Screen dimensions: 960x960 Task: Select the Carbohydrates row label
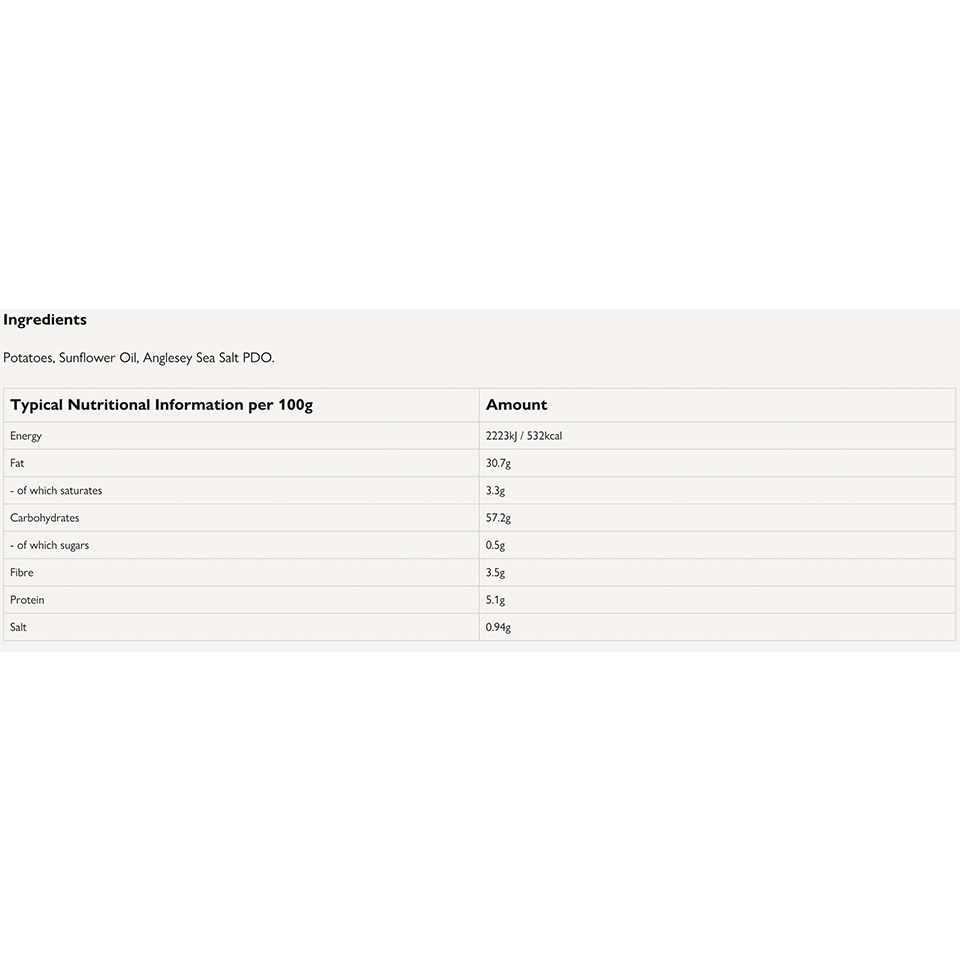pos(45,518)
